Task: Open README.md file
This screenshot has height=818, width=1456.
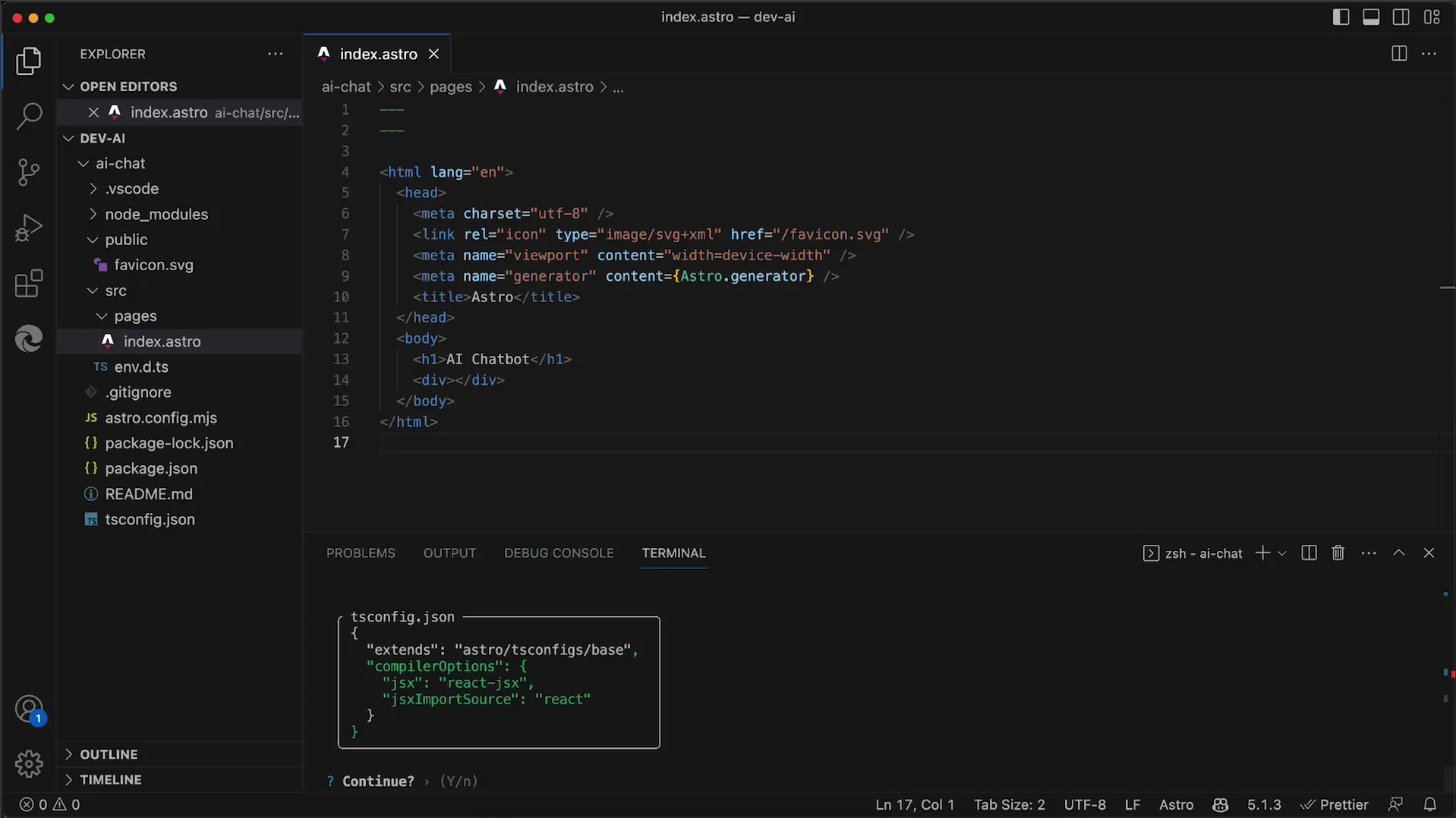Action: tap(179, 494)
